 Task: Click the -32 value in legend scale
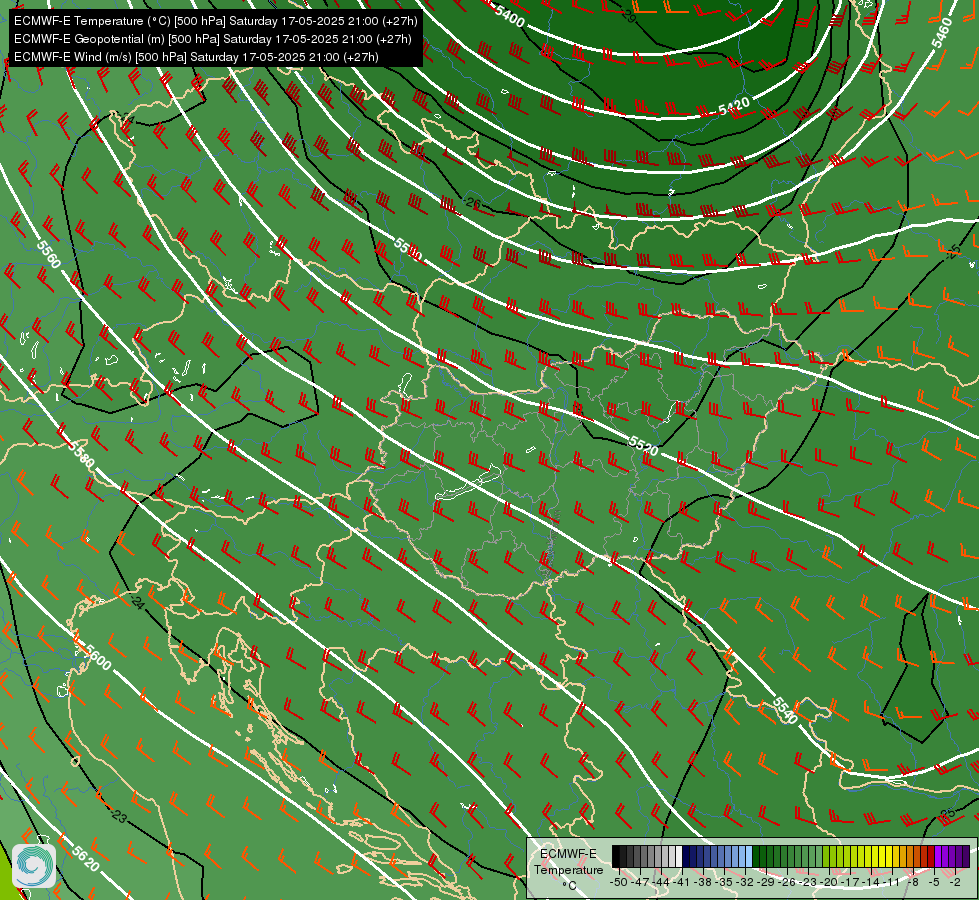click(x=745, y=882)
